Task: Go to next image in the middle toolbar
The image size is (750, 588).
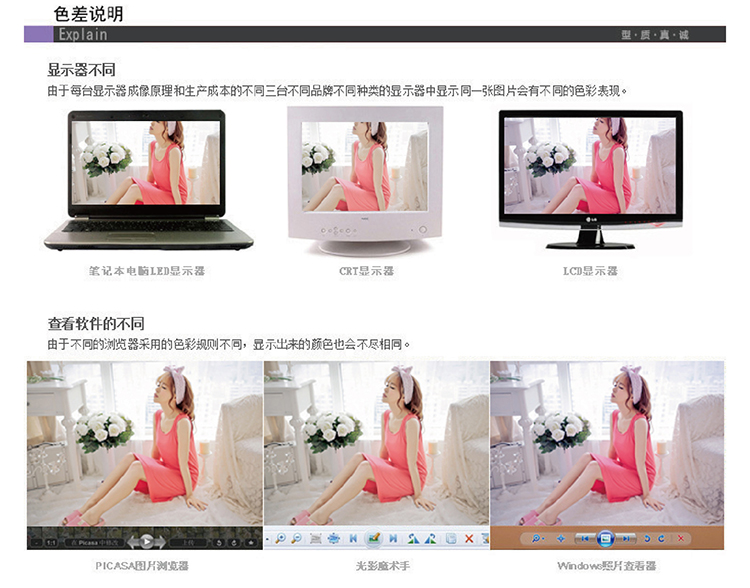Action: coord(393,539)
